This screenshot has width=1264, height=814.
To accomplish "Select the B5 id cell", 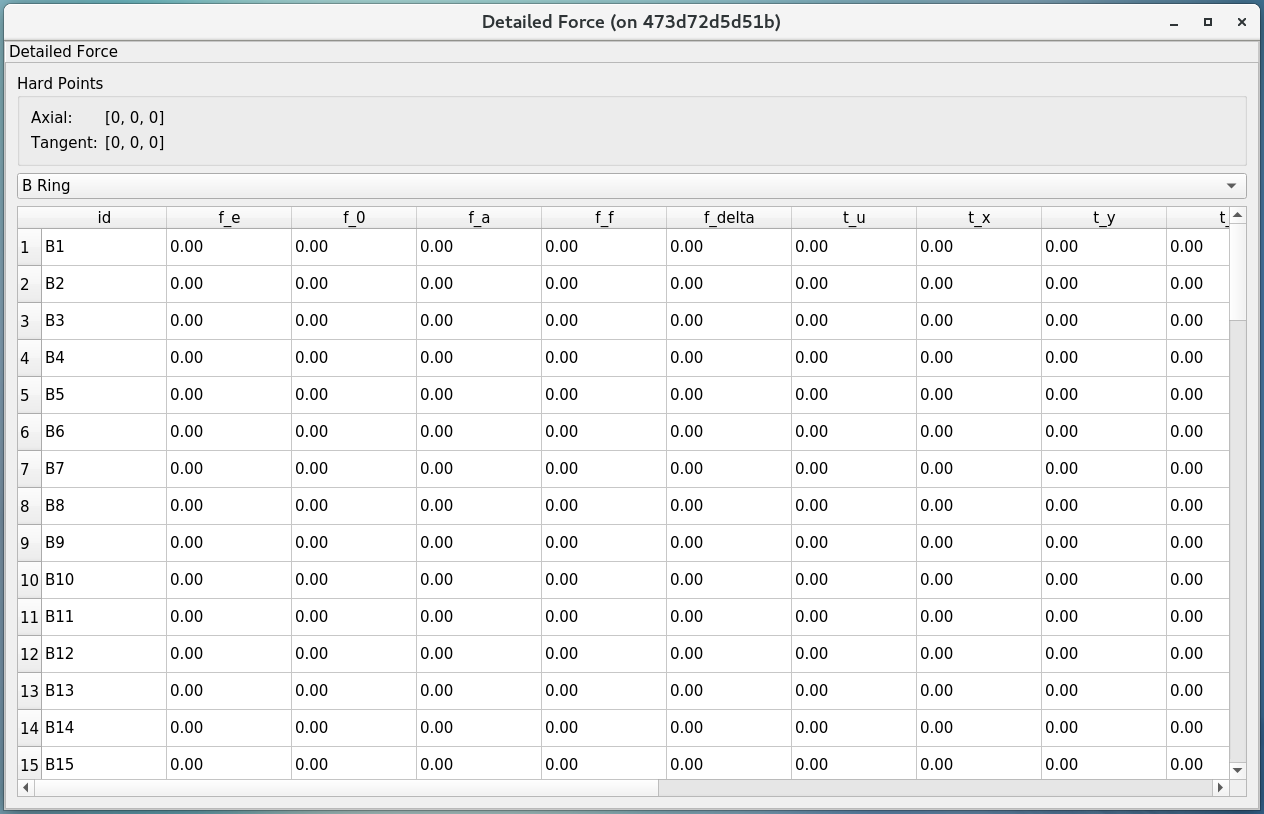I will pos(104,395).
